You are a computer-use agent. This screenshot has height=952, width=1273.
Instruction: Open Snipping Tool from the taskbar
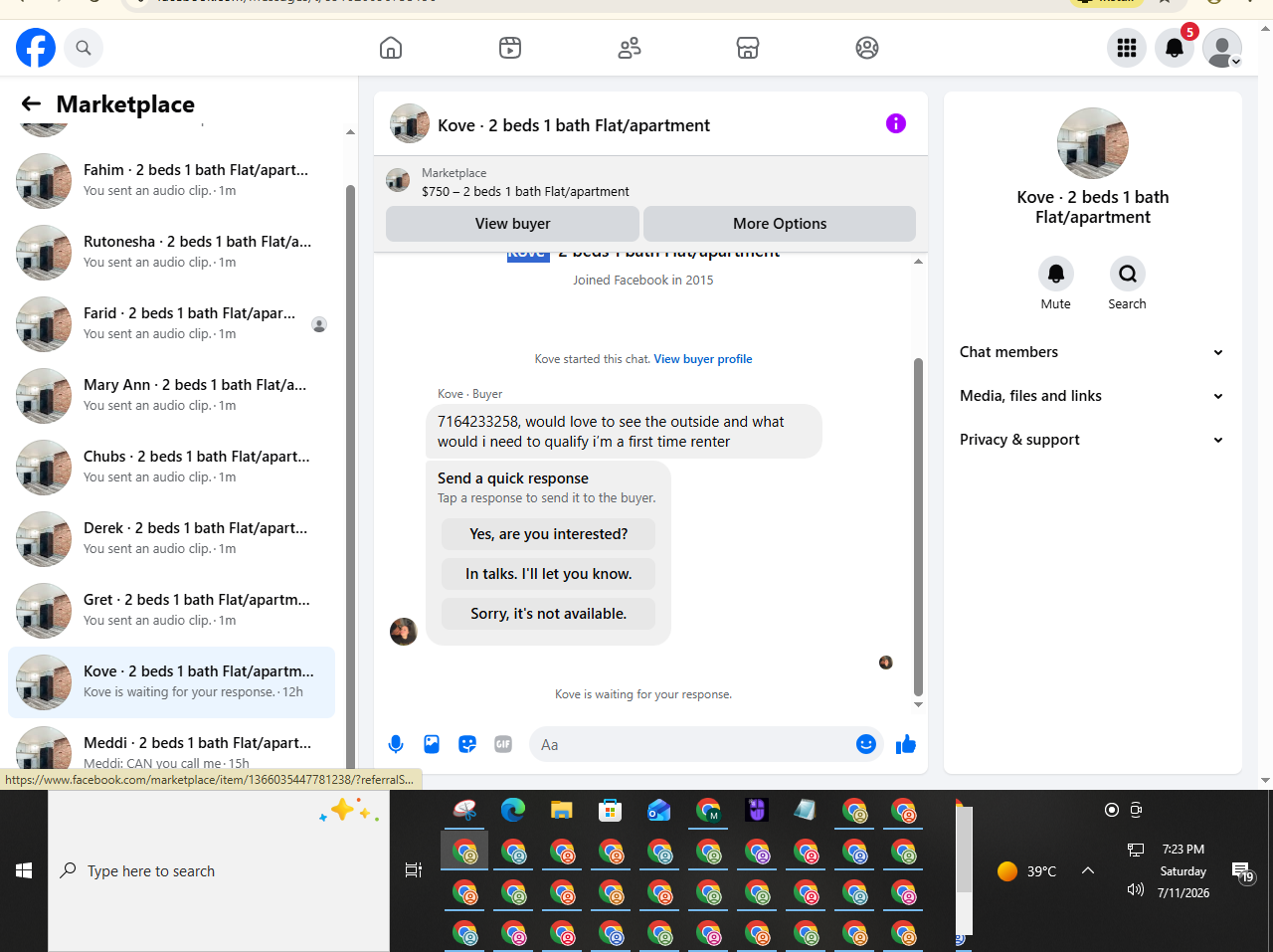[464, 811]
